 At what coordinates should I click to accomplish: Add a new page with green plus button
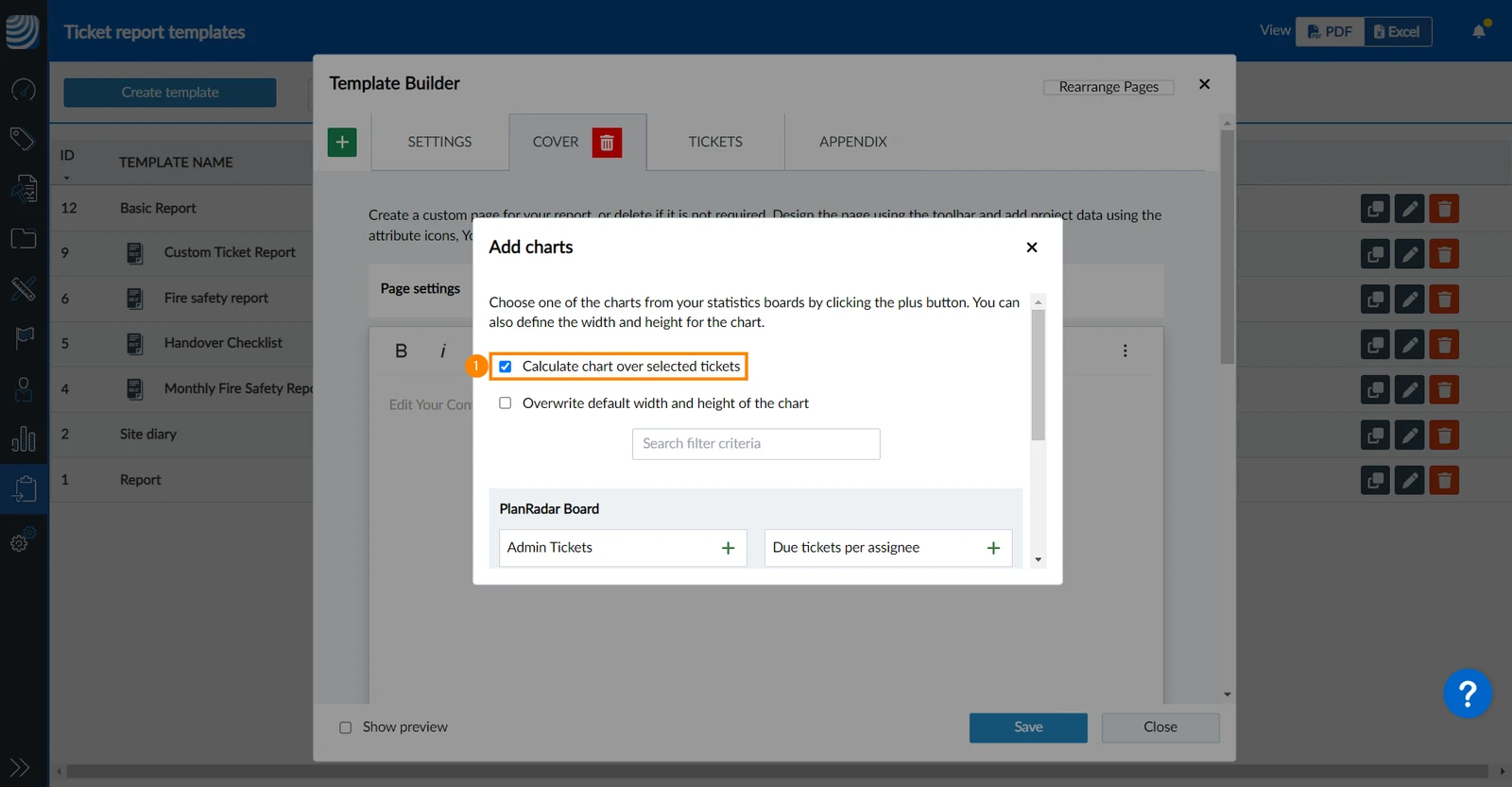click(342, 142)
